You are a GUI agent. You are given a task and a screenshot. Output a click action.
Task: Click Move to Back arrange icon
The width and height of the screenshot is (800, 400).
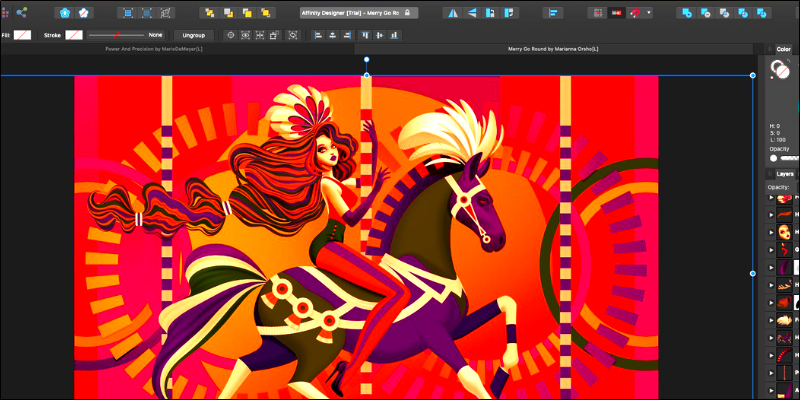[210, 13]
